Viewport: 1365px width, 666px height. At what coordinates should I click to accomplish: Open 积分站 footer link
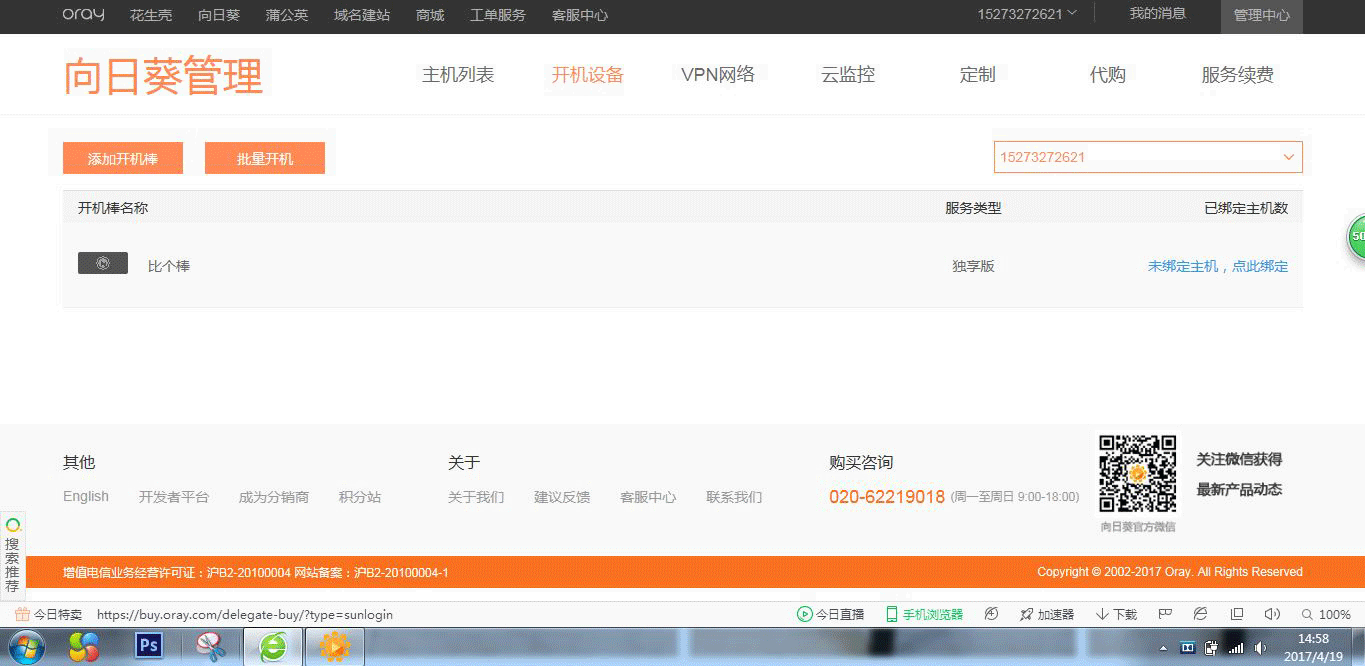pos(360,497)
